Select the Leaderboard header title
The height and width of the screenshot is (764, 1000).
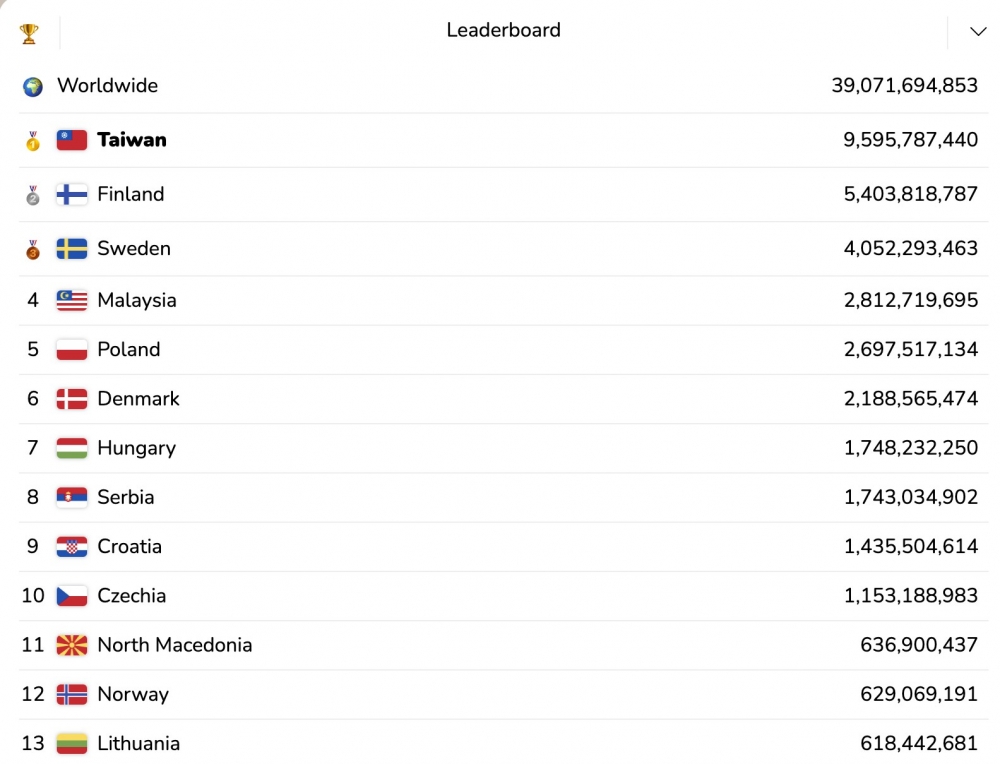(x=503, y=31)
